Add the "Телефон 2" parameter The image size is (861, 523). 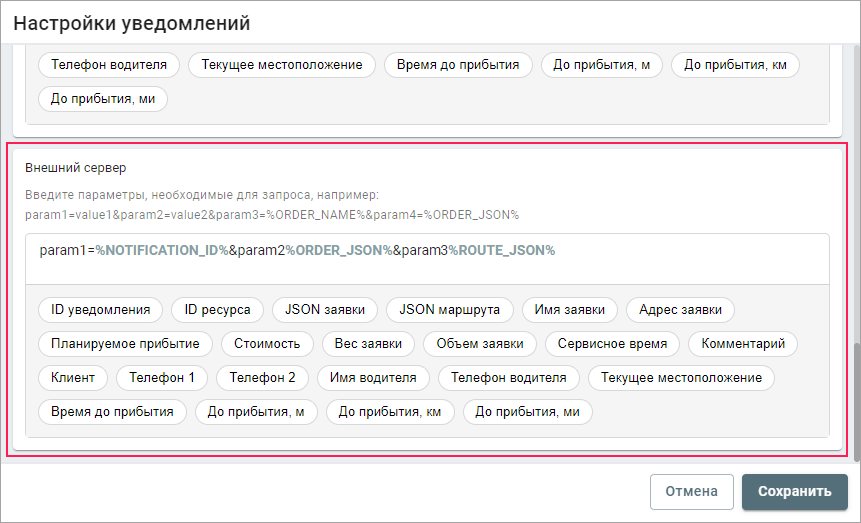pyautogui.click(x=263, y=378)
